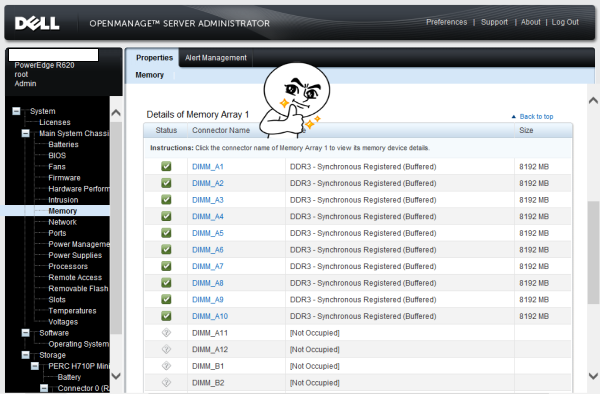Image resolution: width=600 pixels, height=394 pixels.
Task: Click the green status icon for DIMM_A8
Action: click(x=166, y=283)
